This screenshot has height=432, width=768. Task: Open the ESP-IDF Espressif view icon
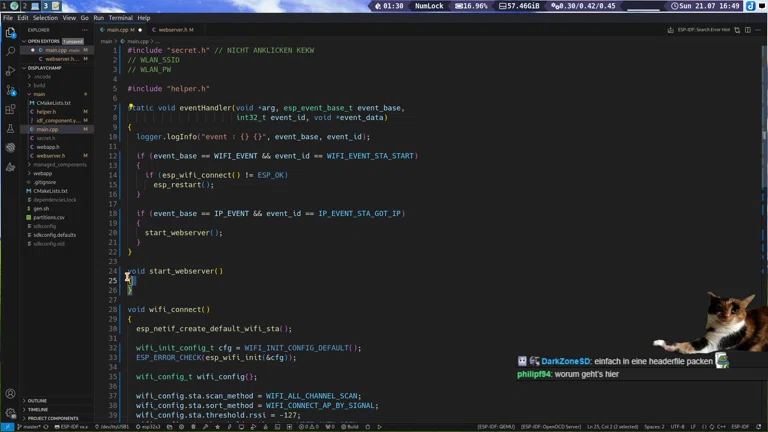pyautogui.click(x=10, y=148)
